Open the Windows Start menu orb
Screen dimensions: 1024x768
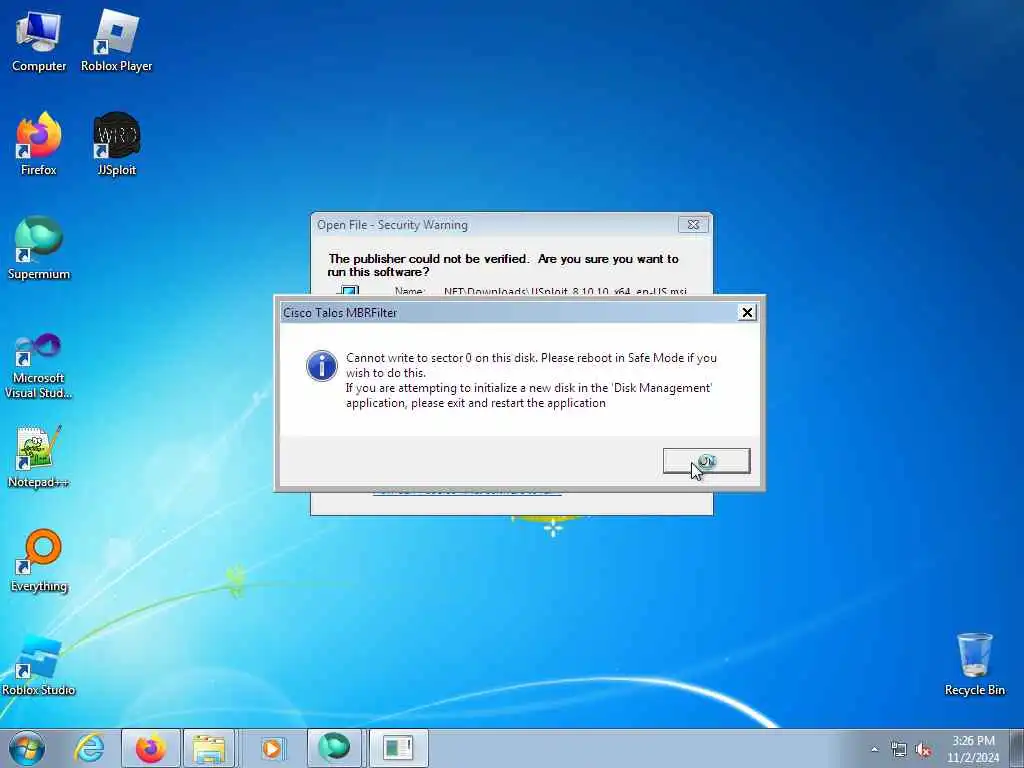[27, 748]
